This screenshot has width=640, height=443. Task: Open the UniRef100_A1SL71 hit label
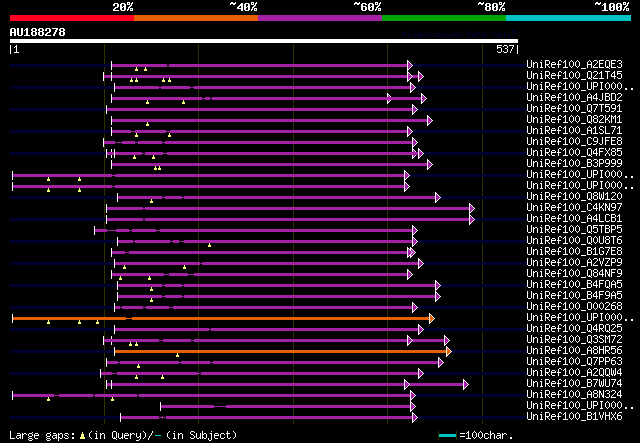tap(574, 131)
